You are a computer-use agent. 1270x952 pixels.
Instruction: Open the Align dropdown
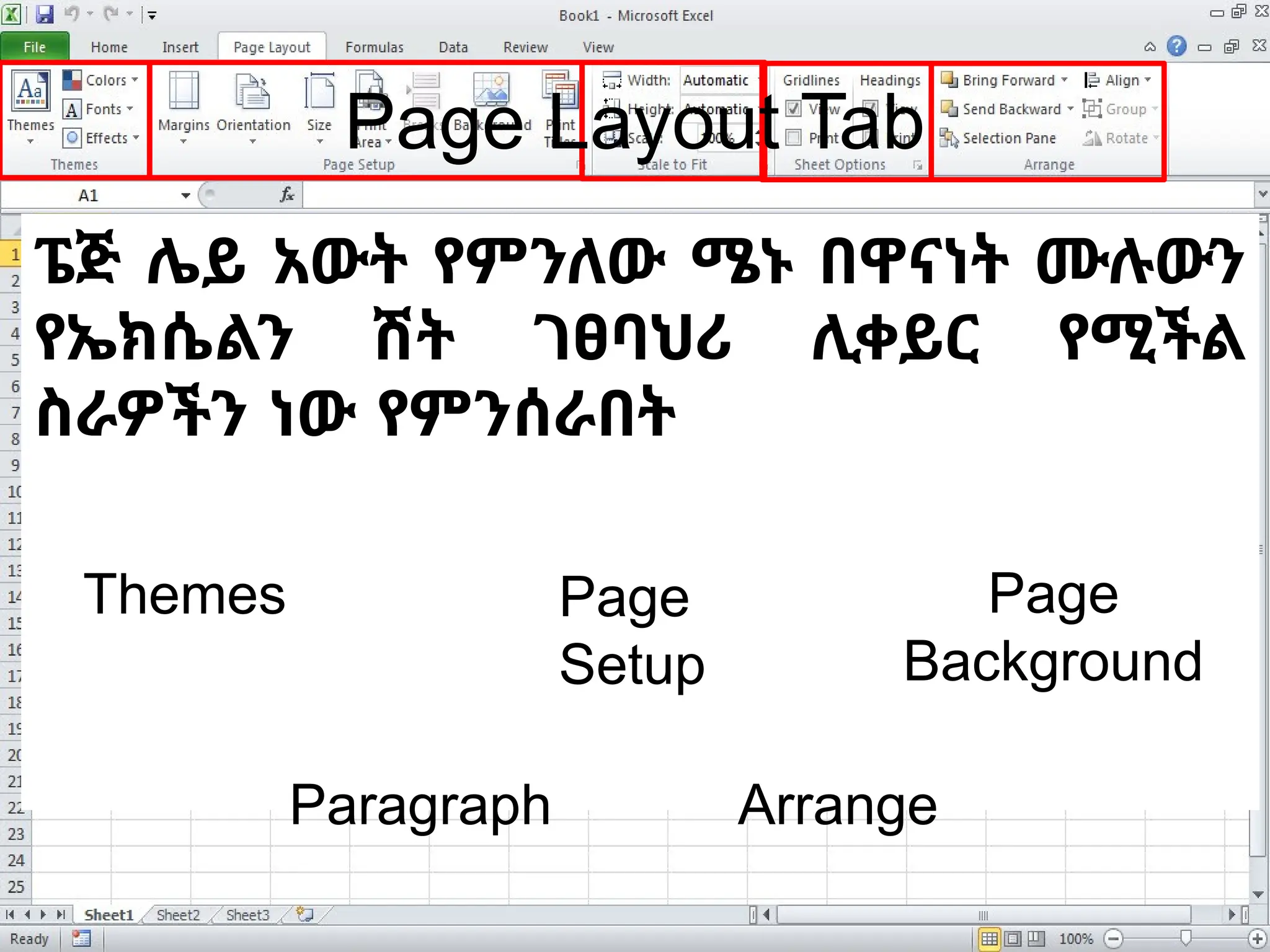[1117, 80]
